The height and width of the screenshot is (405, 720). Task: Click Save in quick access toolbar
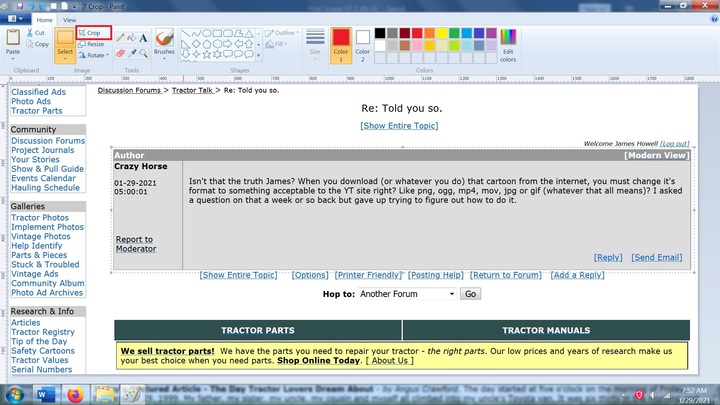[20, 6]
